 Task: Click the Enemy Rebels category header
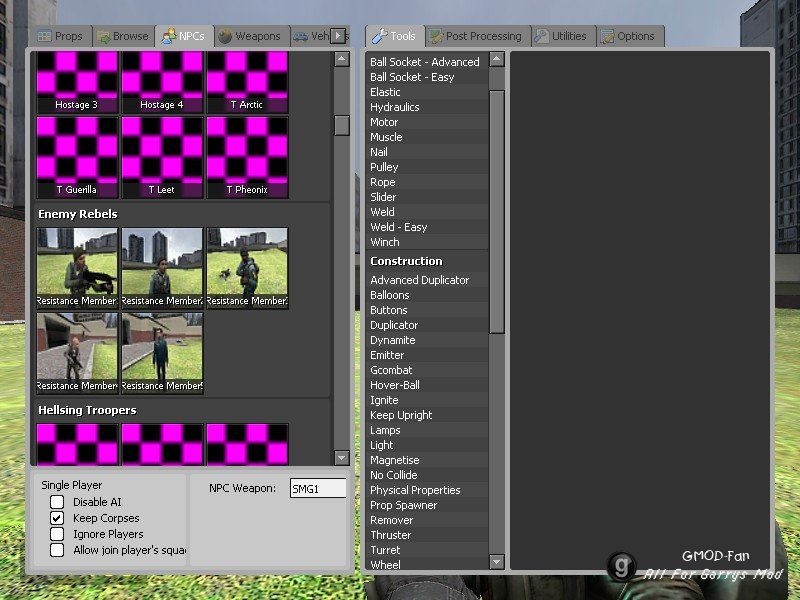pyautogui.click(x=78, y=214)
